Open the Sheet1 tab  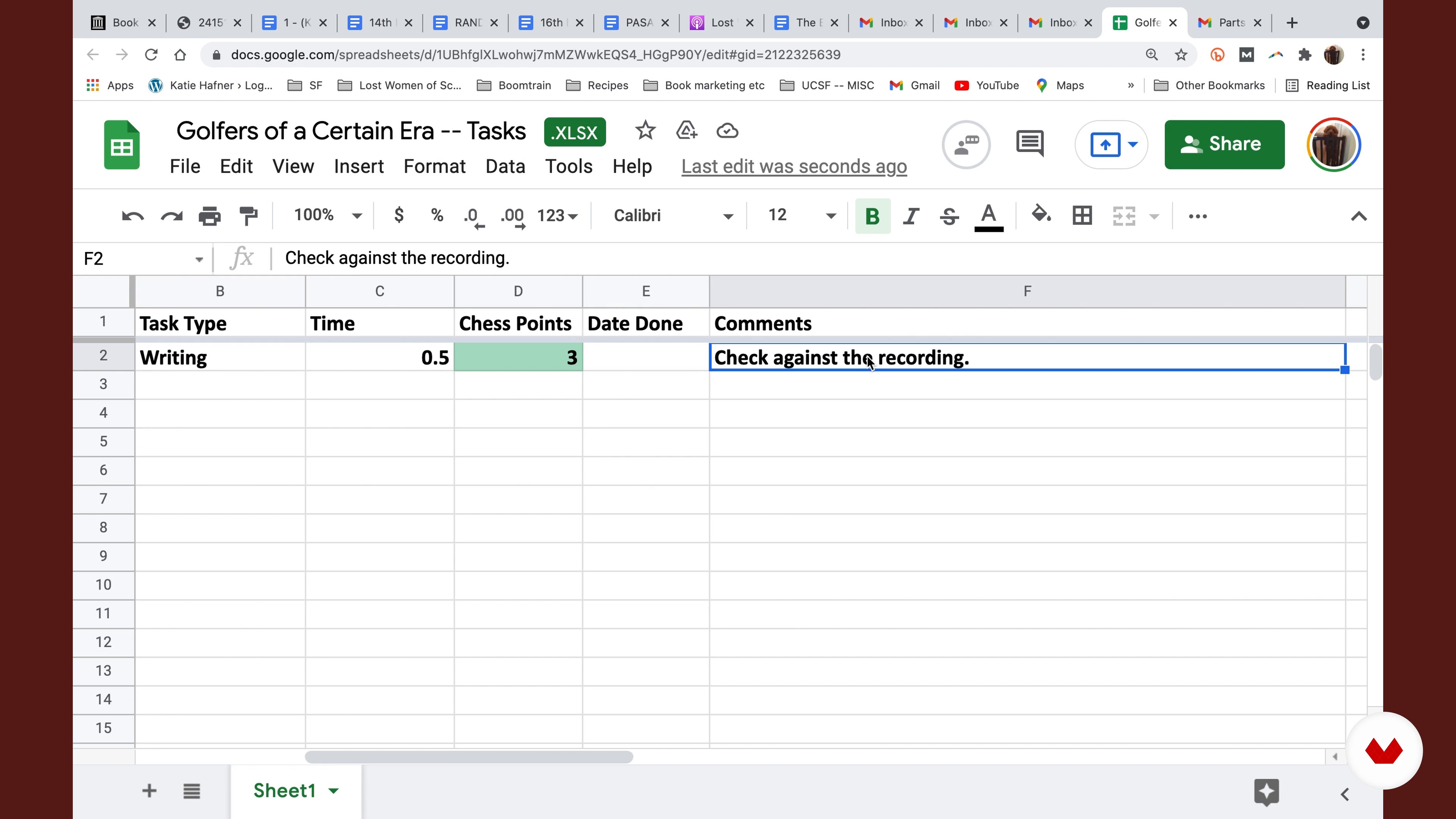click(284, 790)
